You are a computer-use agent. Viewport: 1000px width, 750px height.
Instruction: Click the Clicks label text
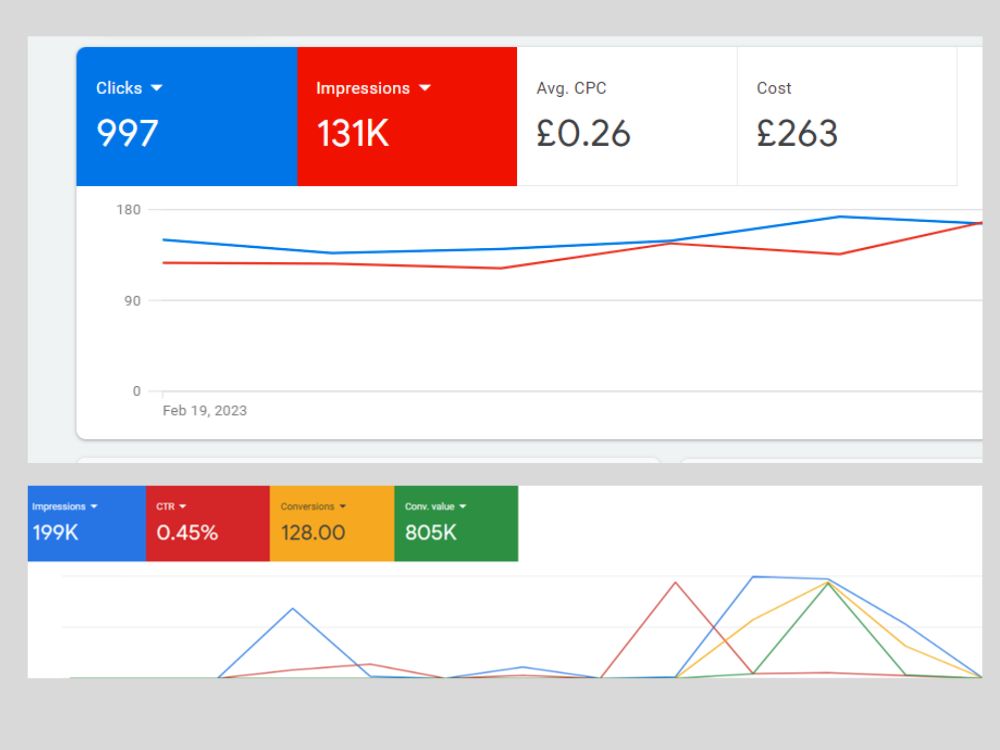(x=119, y=88)
